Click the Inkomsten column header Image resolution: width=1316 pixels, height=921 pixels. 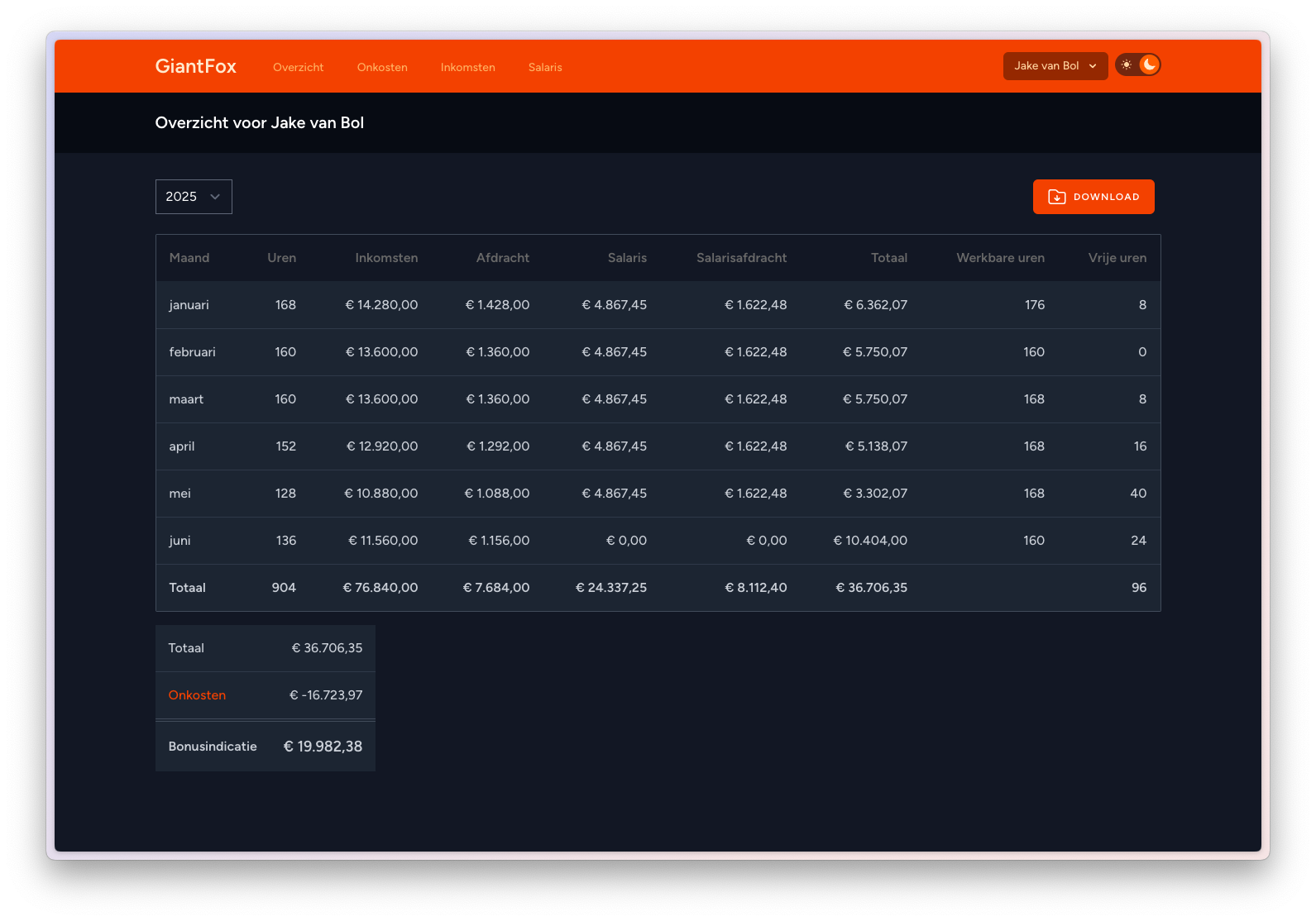click(386, 258)
